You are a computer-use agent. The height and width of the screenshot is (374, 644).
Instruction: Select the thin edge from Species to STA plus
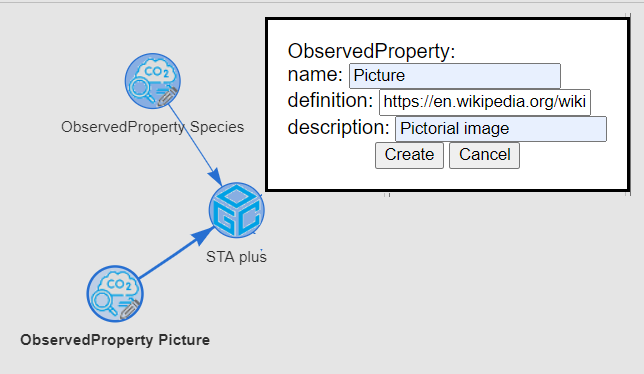192,140
